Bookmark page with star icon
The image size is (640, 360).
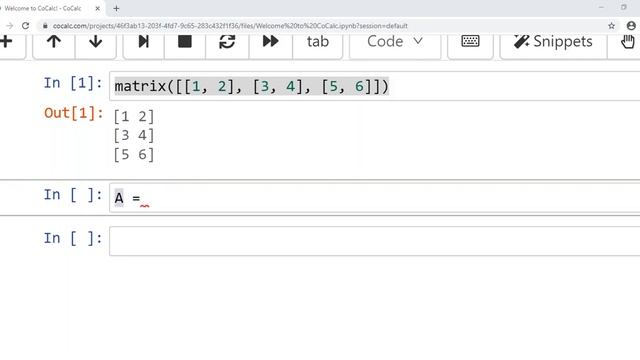[611, 26]
